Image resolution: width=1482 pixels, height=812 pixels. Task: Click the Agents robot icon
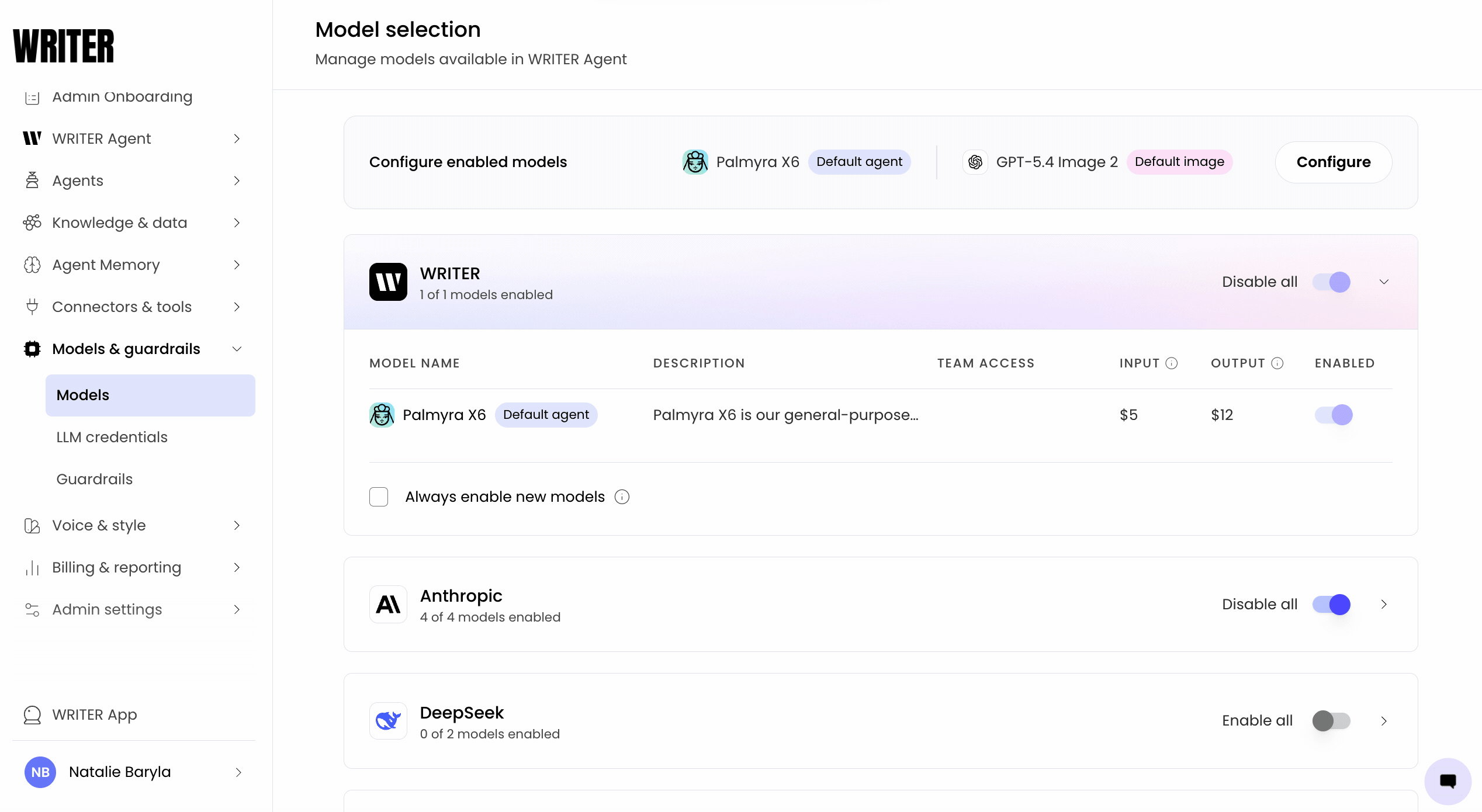pos(32,181)
